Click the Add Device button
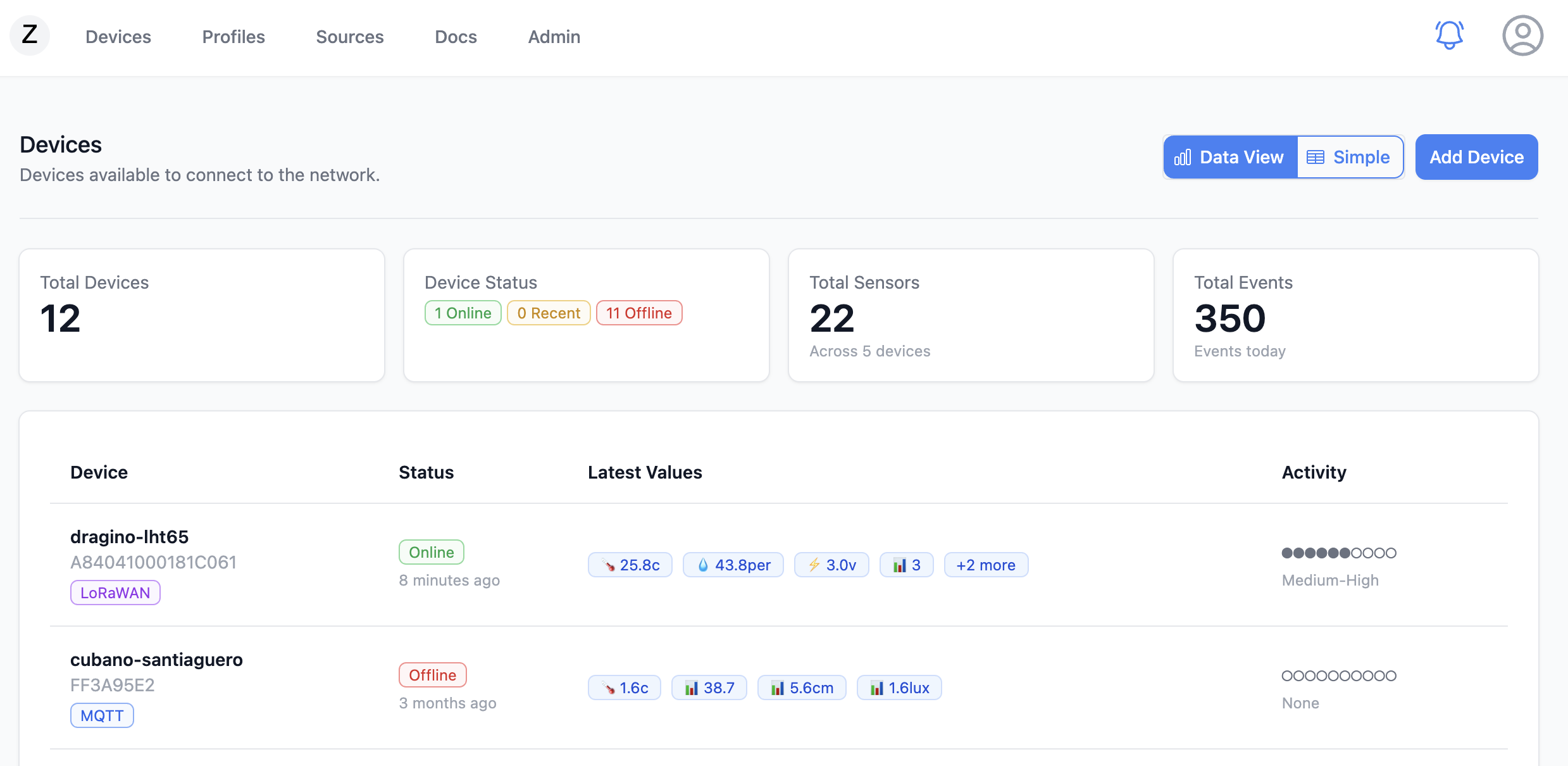Image resolution: width=1568 pixels, height=766 pixels. pyautogui.click(x=1476, y=157)
